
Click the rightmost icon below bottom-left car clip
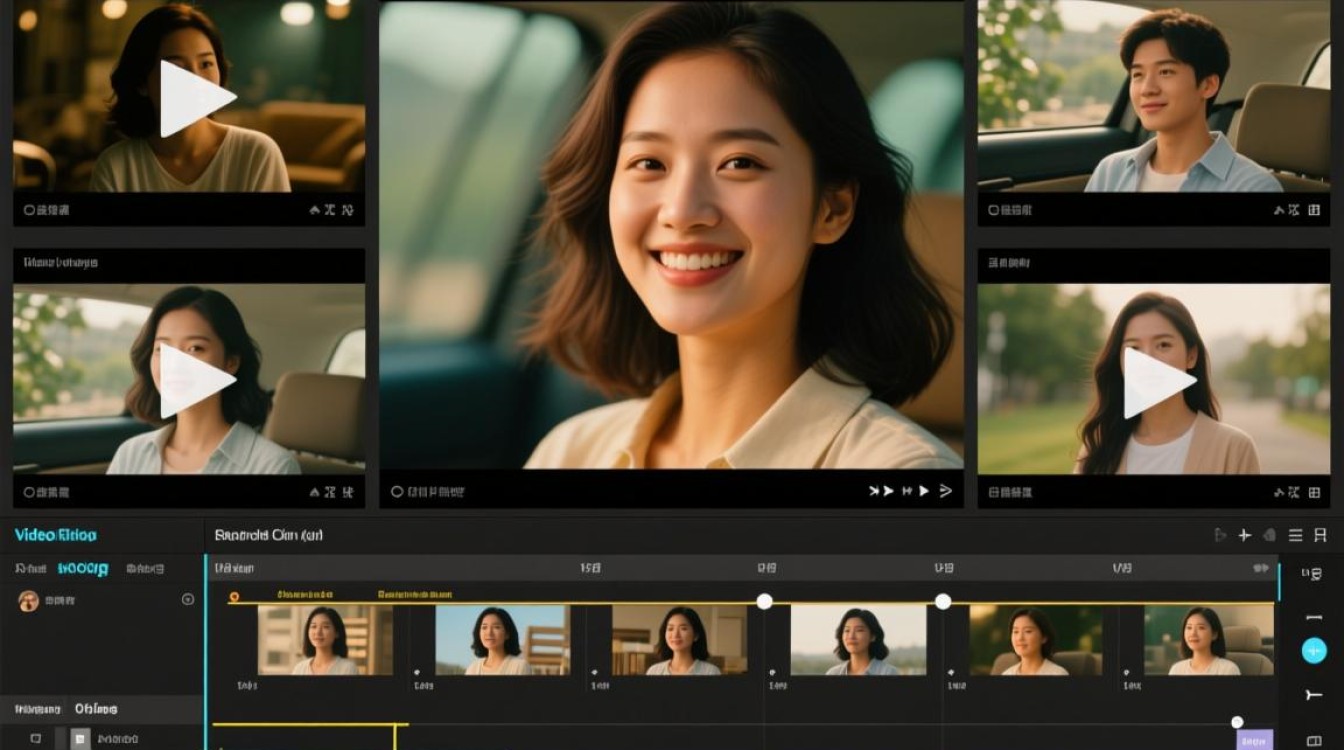pyautogui.click(x=348, y=492)
